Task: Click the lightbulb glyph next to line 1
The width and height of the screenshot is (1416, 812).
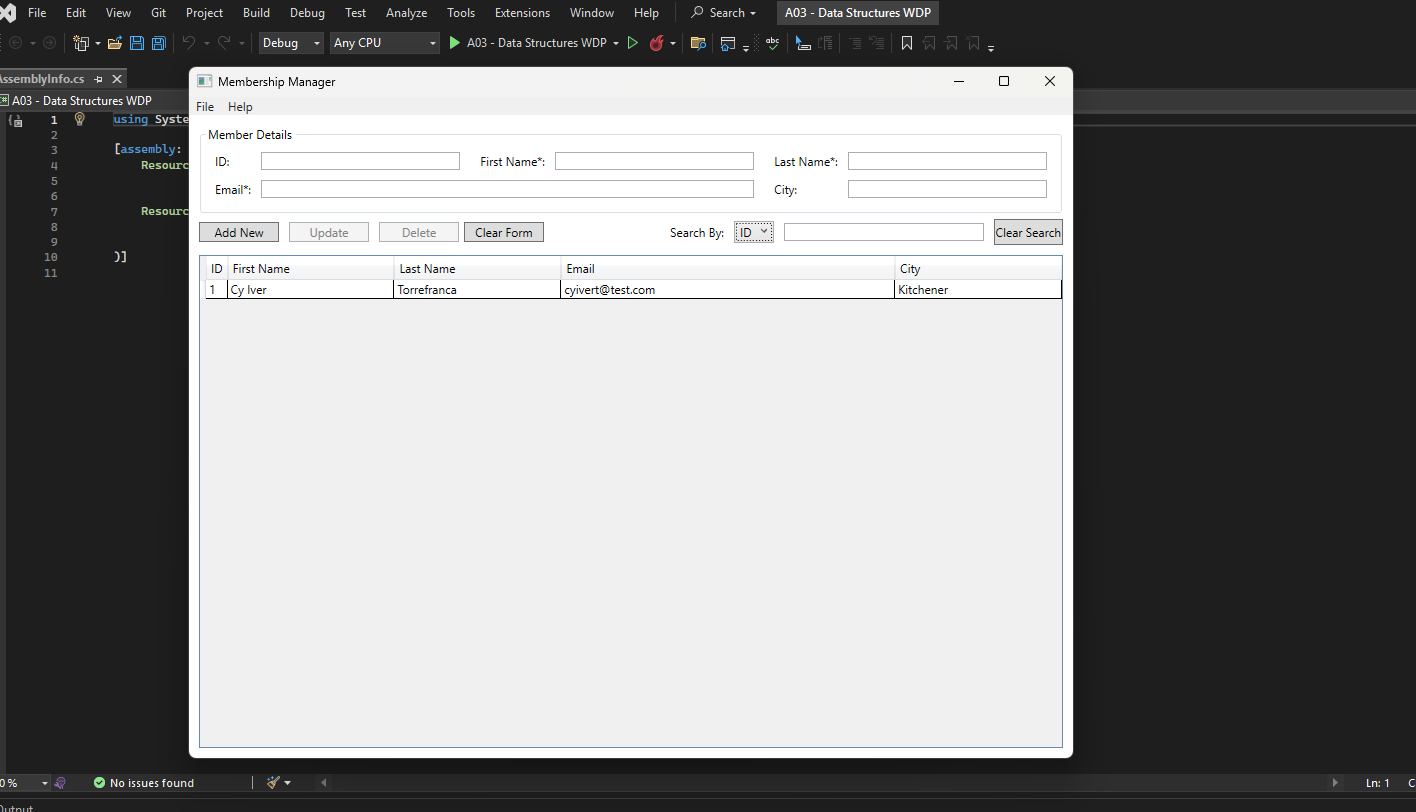Action: point(79,119)
